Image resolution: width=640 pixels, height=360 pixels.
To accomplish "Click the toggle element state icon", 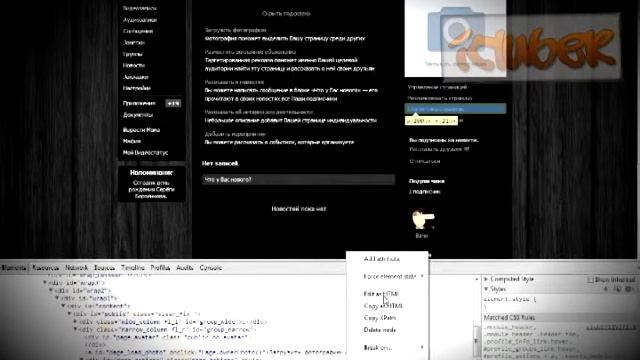I will coord(617,289).
